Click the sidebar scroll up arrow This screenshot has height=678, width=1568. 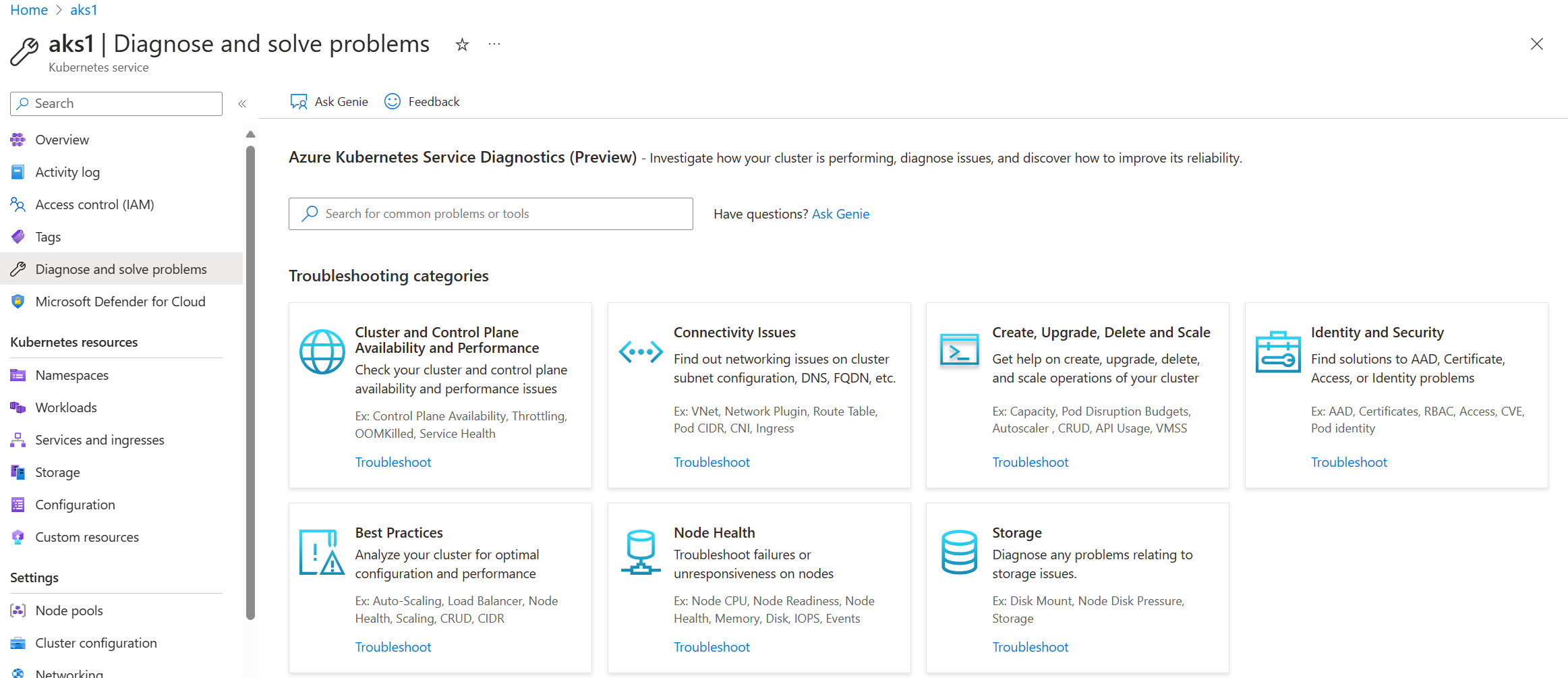[251, 134]
